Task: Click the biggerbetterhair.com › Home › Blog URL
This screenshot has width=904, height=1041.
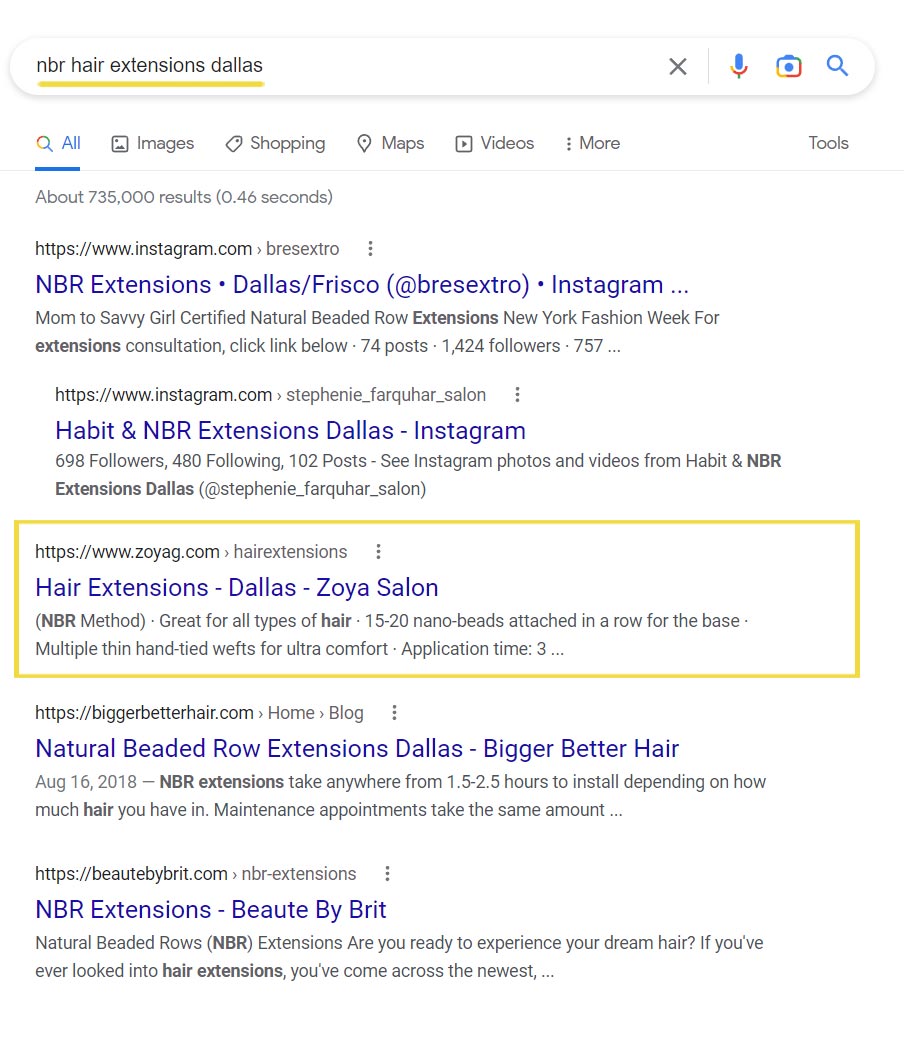Action: click(x=199, y=713)
